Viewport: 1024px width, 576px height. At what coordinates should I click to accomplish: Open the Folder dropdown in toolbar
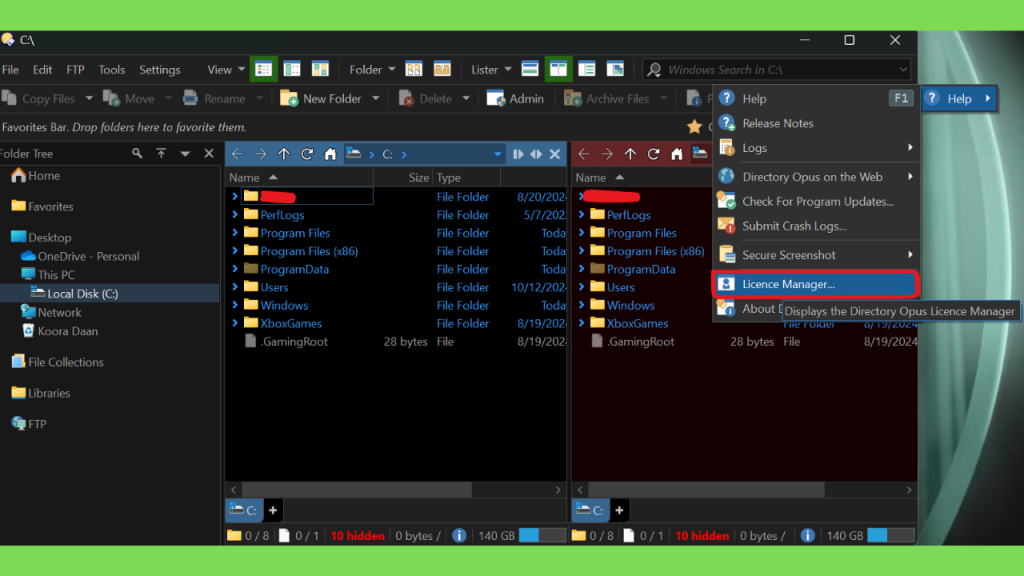372,69
